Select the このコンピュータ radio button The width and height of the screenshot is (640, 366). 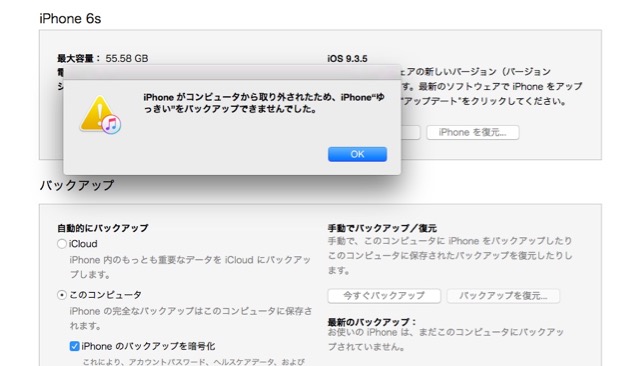pos(62,295)
